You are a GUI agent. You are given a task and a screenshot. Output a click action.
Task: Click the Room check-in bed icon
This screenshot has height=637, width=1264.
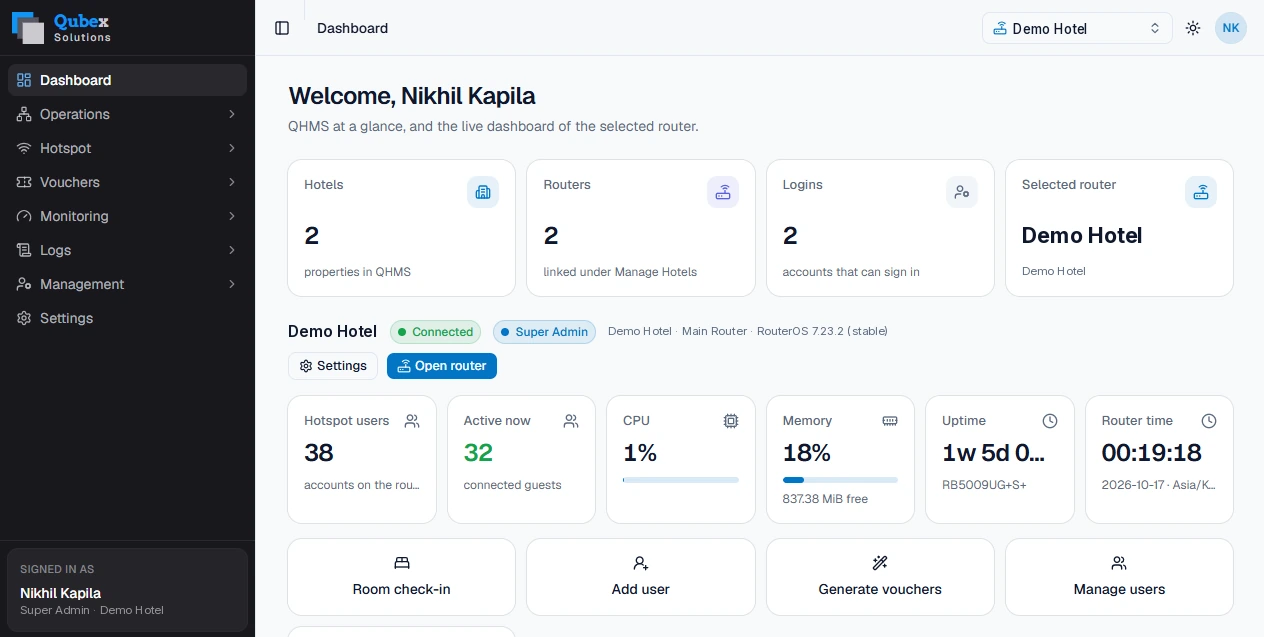click(x=402, y=563)
